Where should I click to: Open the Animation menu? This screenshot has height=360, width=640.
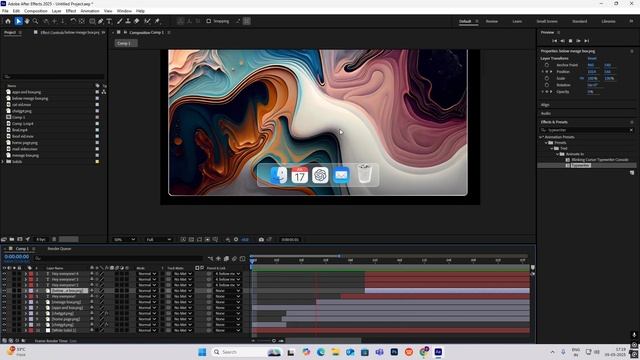90,11
